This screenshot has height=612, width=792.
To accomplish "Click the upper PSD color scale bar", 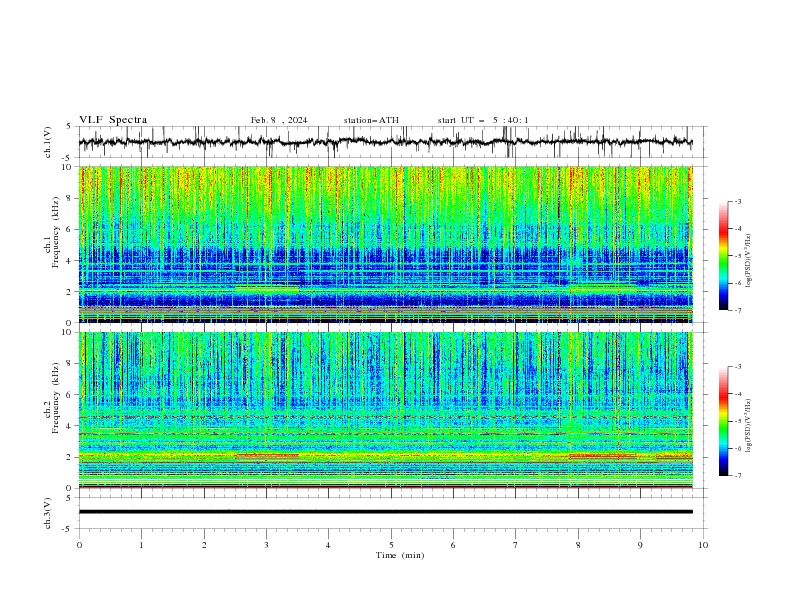I will 723,256.
